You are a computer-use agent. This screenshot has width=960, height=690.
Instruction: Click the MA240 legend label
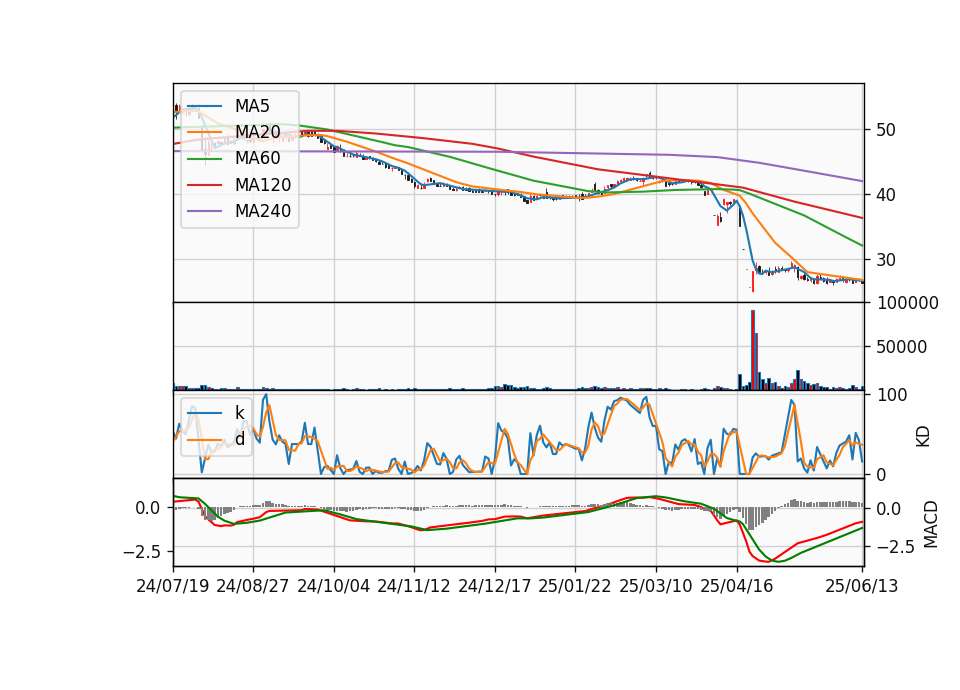pos(263,211)
